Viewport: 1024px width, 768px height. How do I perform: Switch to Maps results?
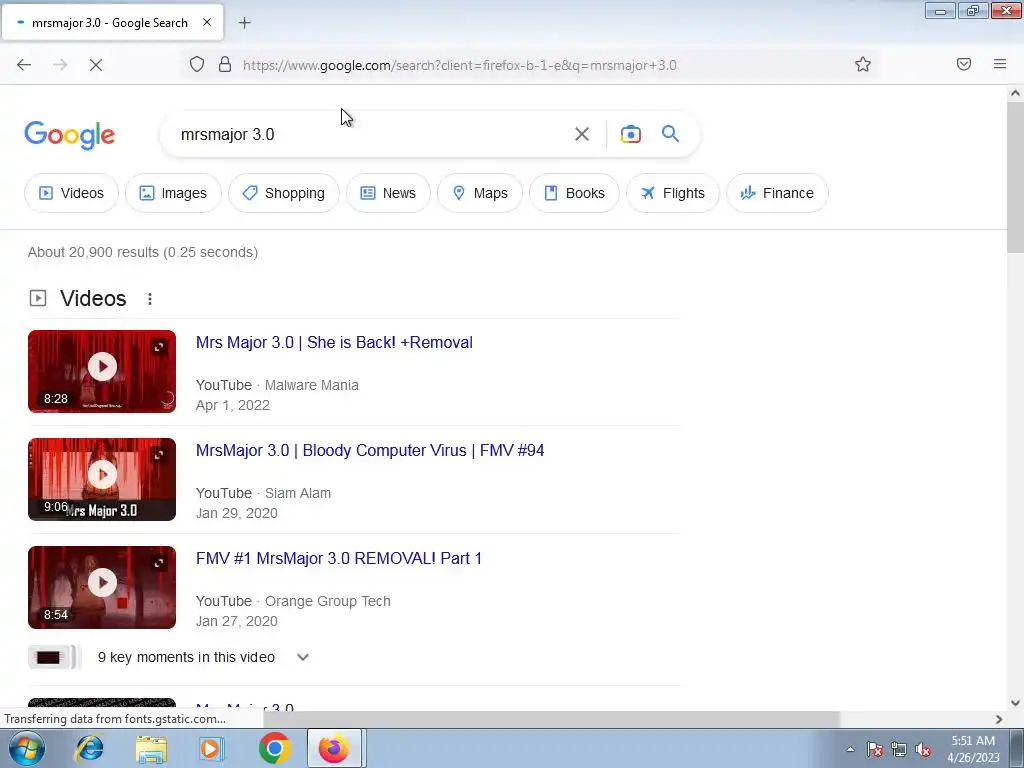pos(480,193)
